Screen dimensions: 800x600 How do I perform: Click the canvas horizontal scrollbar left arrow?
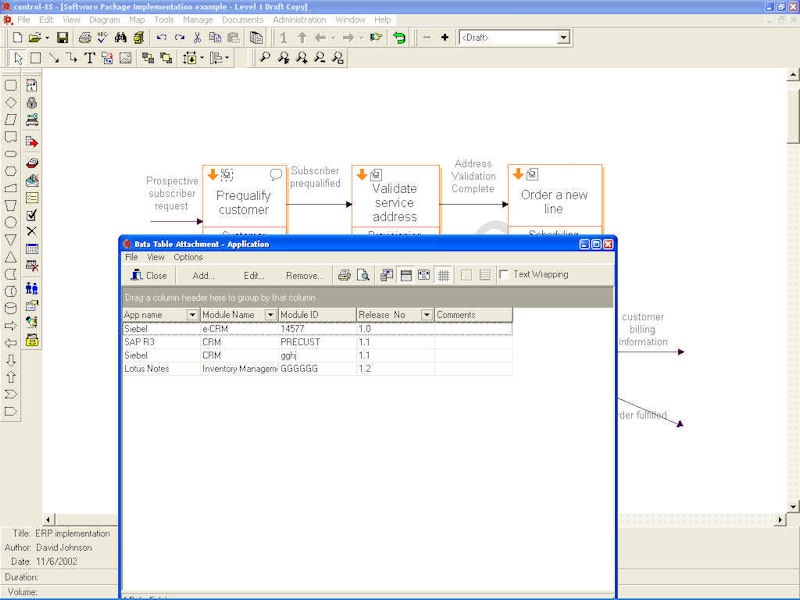[x=48, y=520]
